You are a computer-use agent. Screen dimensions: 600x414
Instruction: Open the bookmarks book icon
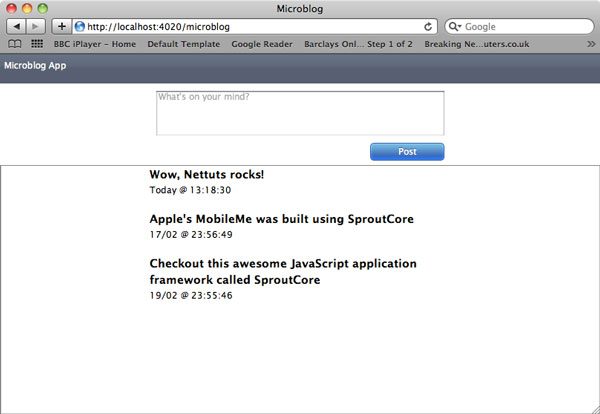pos(15,44)
